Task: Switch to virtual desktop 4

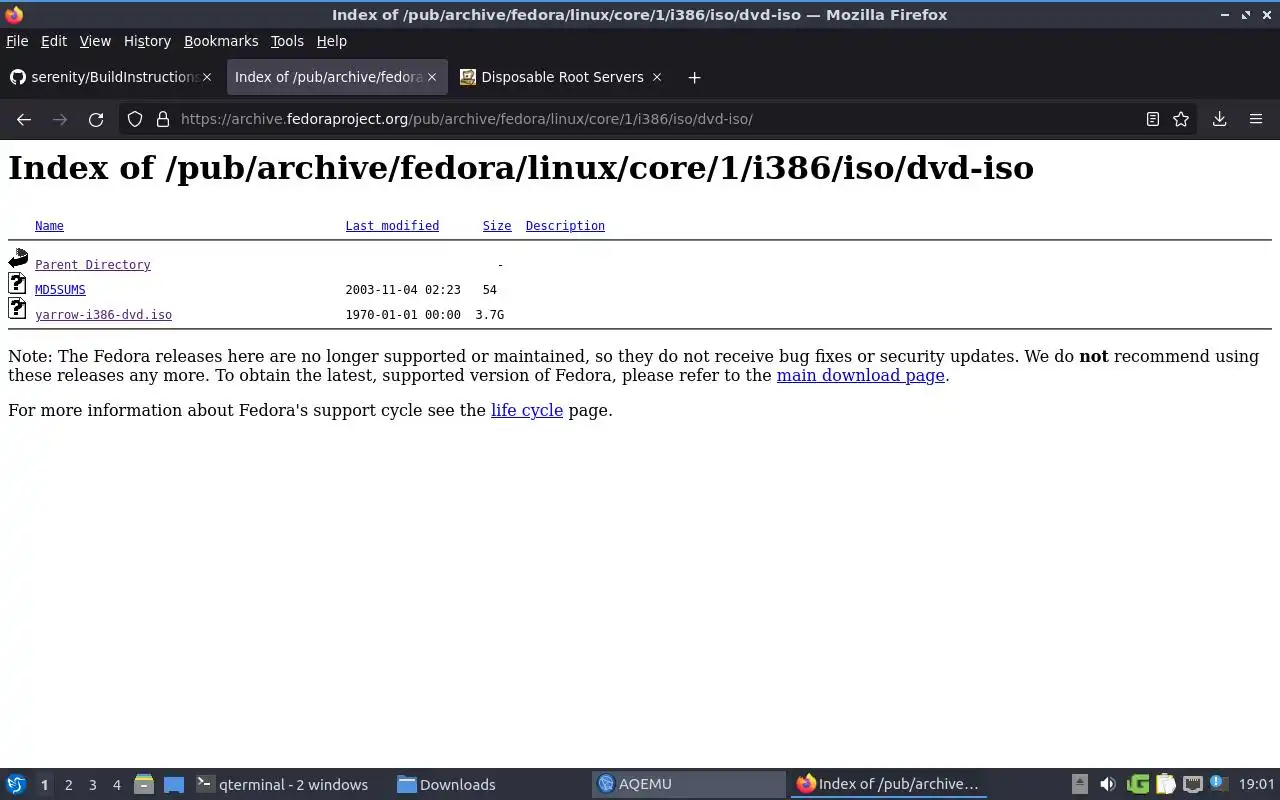Action: coord(116,785)
